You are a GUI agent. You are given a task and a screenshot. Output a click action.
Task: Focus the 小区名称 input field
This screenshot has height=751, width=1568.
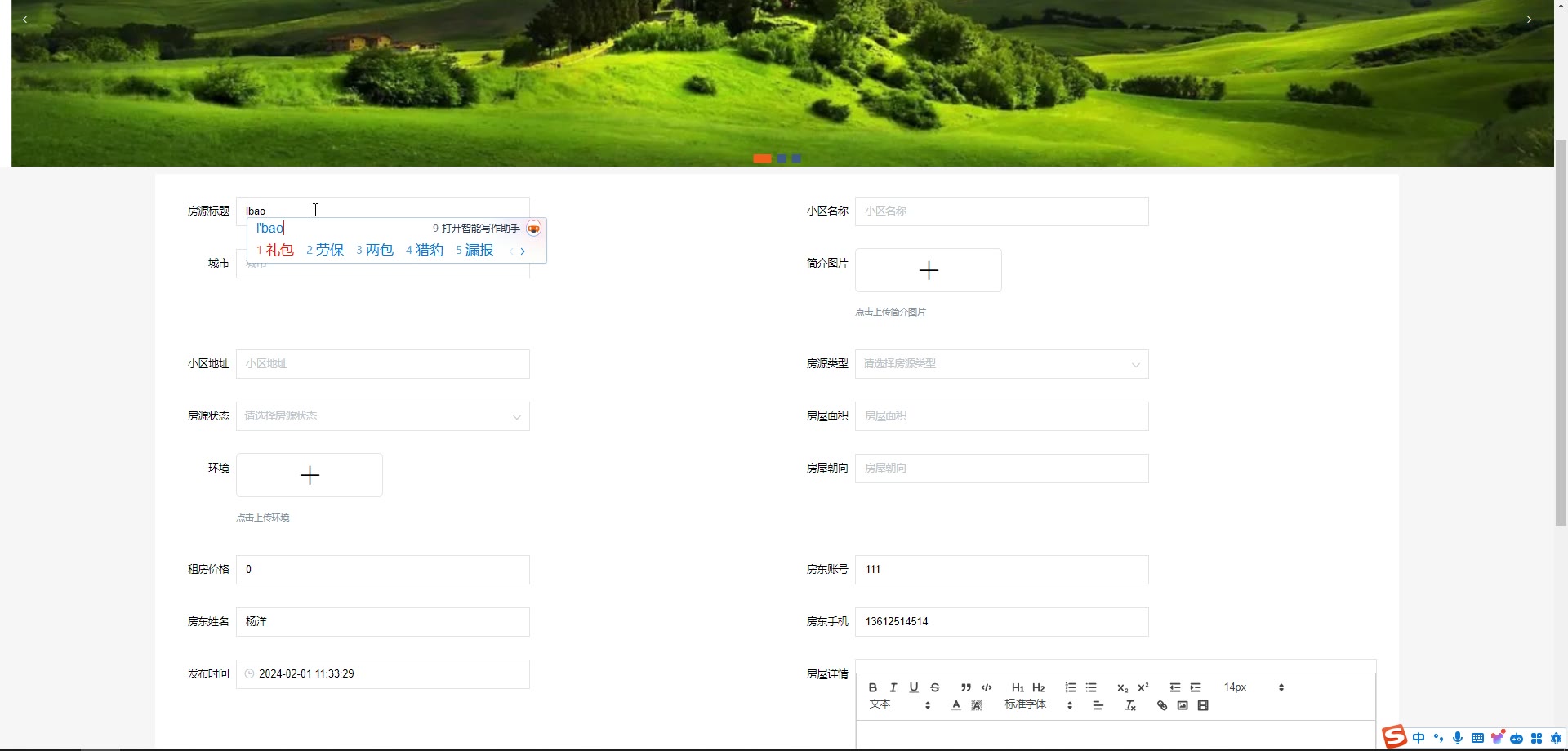(x=1001, y=211)
